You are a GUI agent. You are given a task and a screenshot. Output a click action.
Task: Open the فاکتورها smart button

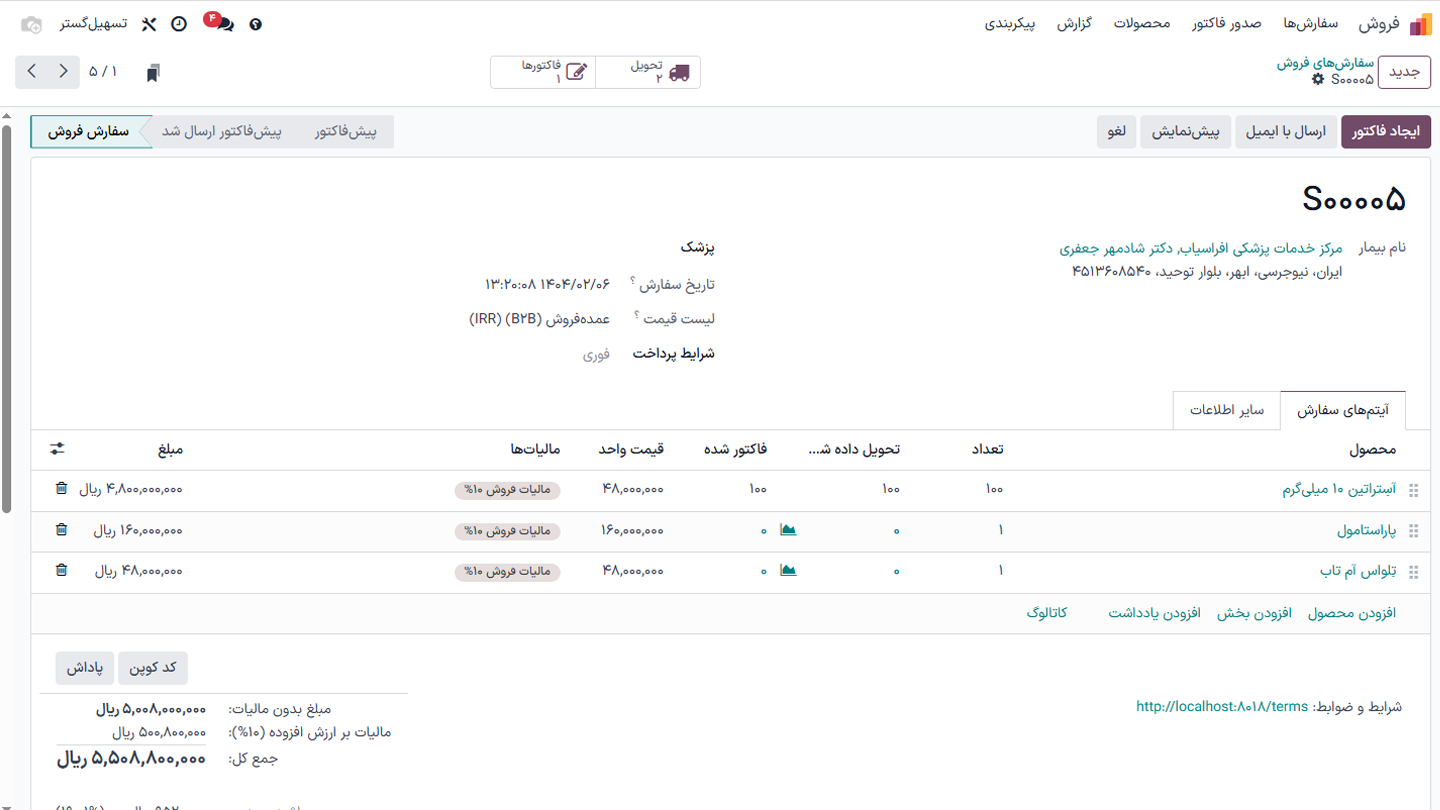coord(545,71)
